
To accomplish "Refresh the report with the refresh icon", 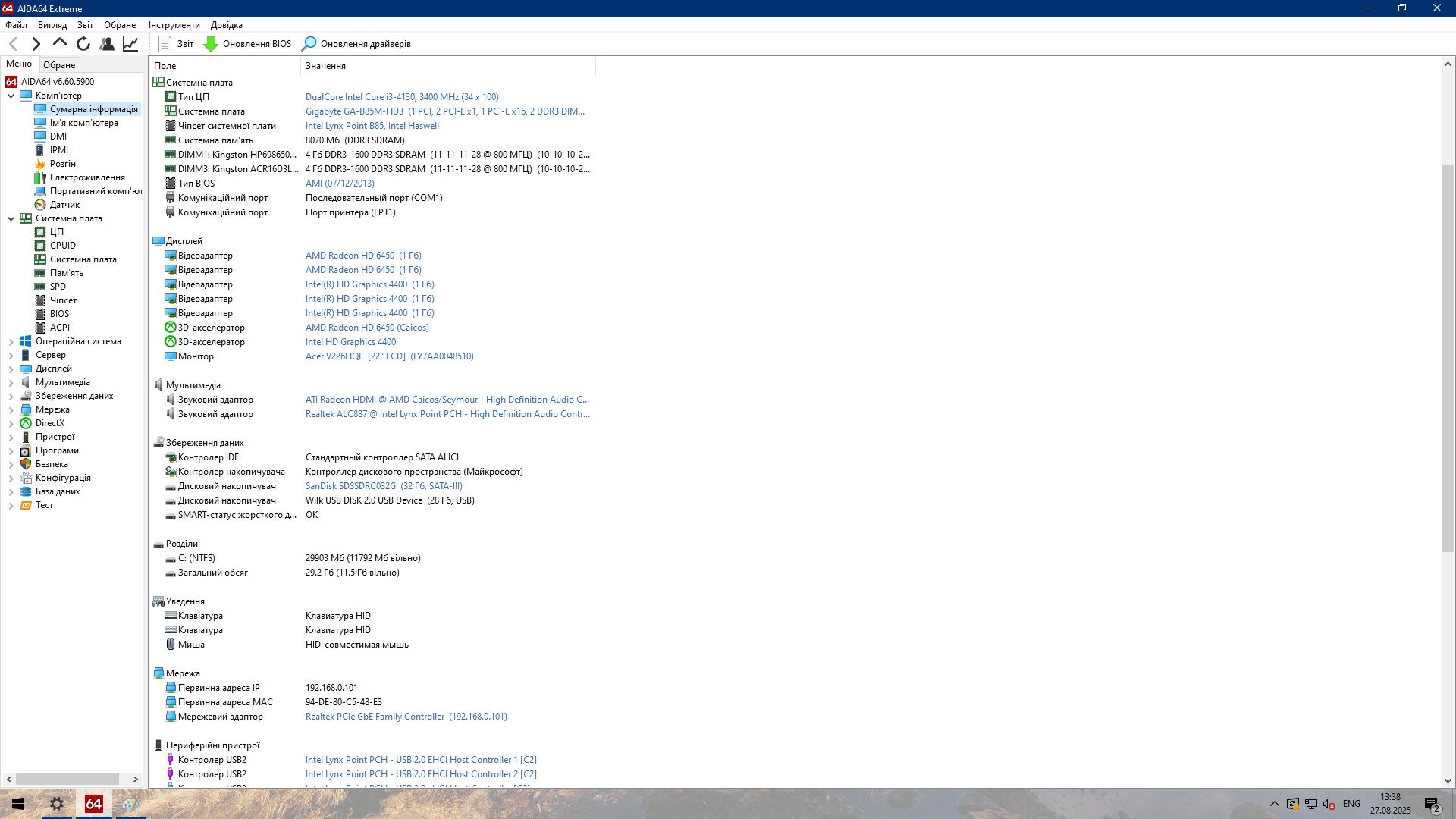I will click(x=83, y=44).
